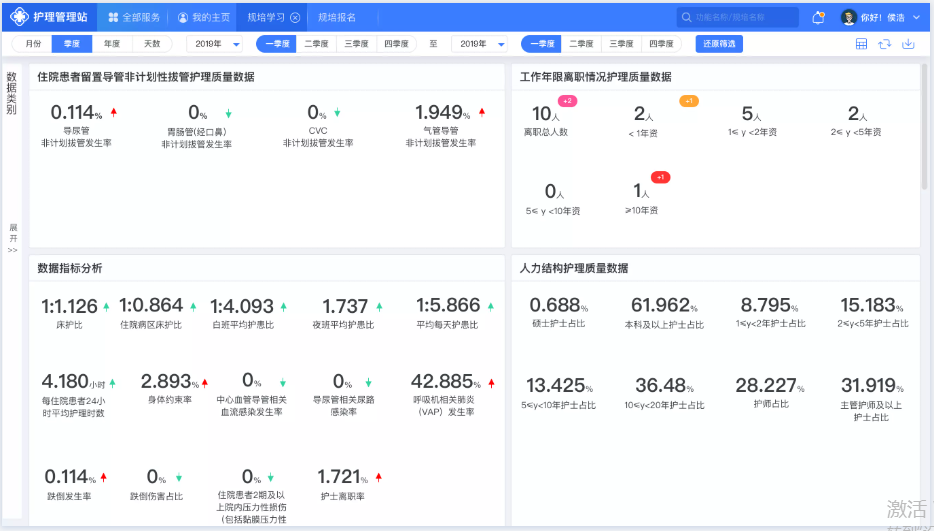Click the red up arrow beside 跌倒发生率

coord(104,477)
